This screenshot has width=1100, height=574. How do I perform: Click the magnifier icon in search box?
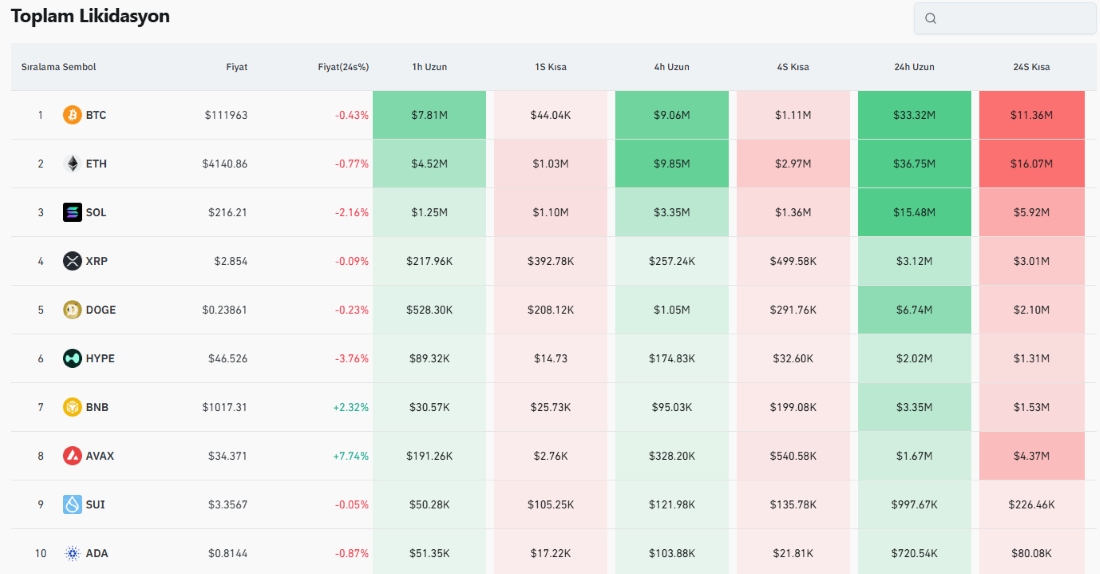[931, 18]
